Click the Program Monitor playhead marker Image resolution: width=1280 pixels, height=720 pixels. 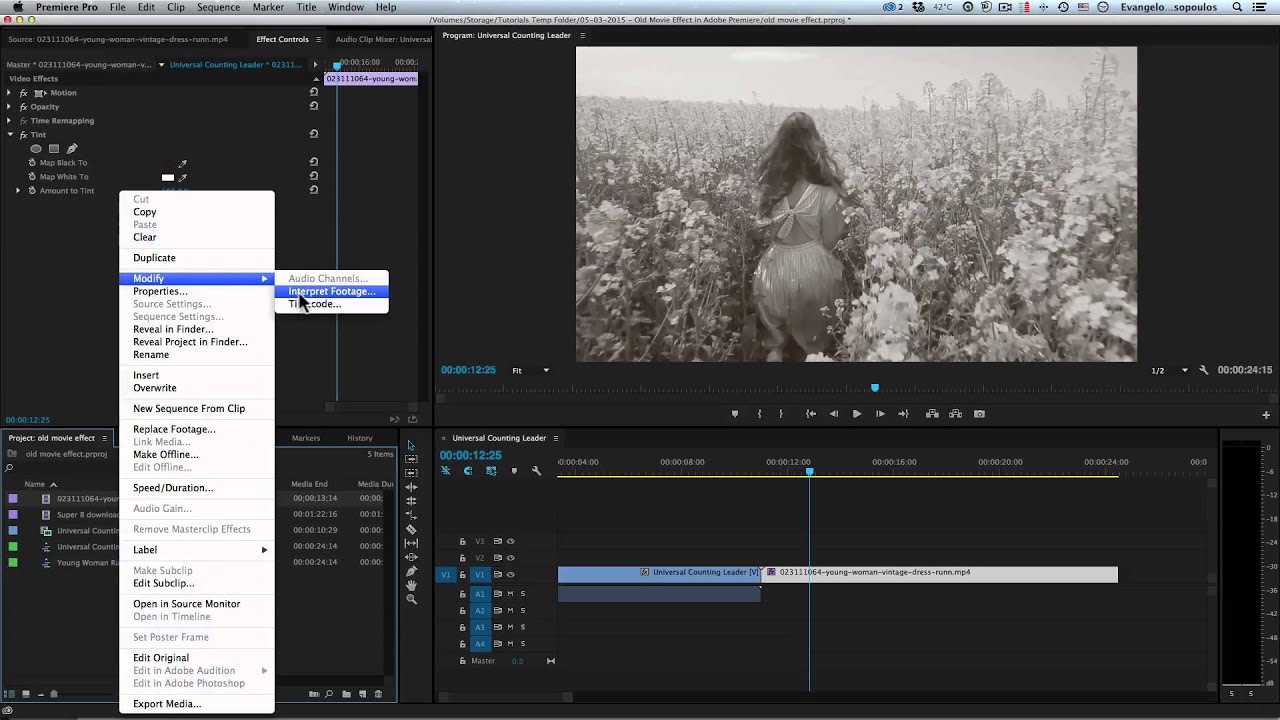875,388
